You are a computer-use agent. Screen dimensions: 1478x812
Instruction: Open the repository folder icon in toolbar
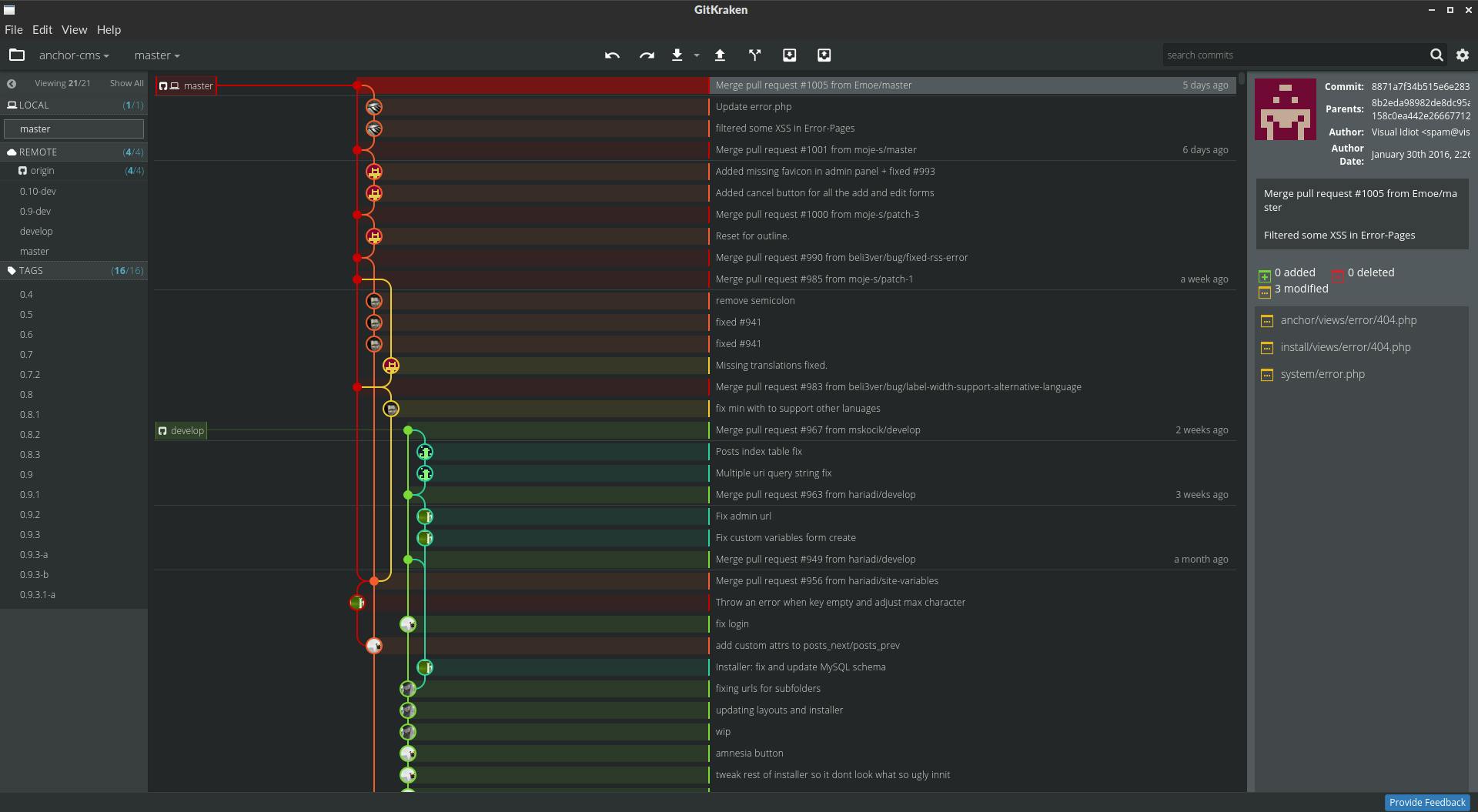point(16,55)
